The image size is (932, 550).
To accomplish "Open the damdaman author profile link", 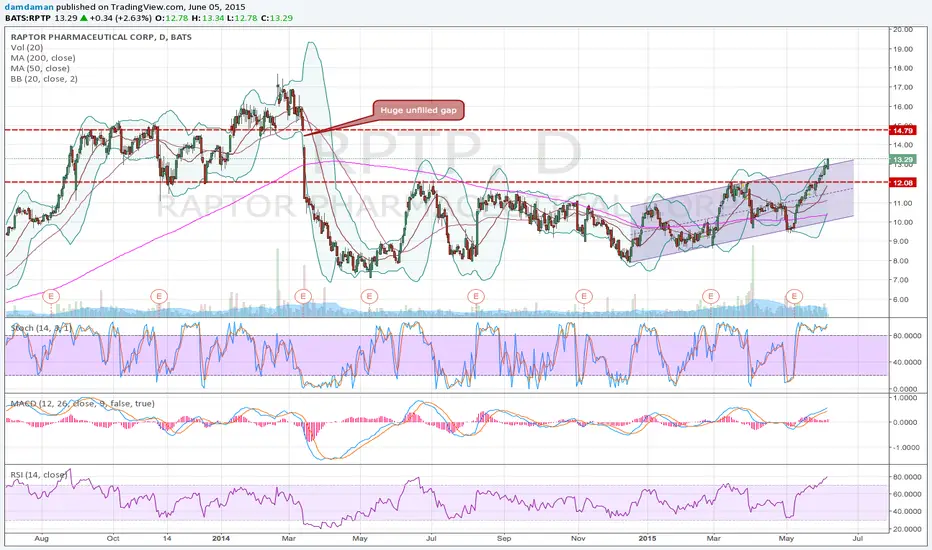I will [x=29, y=8].
